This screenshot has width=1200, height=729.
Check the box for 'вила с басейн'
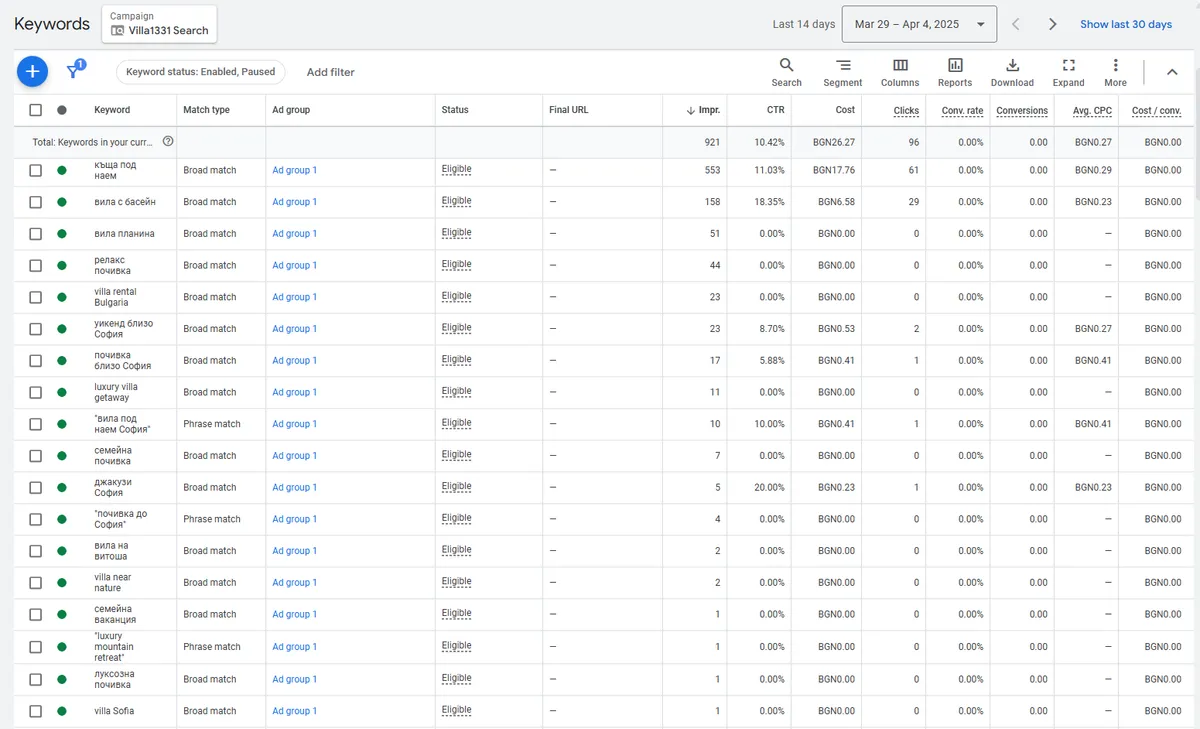point(36,202)
